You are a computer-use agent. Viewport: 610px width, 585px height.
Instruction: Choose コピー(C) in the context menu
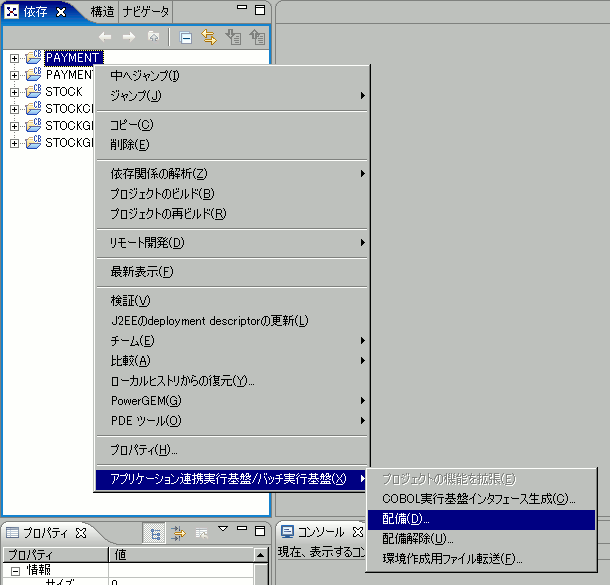[x=131, y=125]
